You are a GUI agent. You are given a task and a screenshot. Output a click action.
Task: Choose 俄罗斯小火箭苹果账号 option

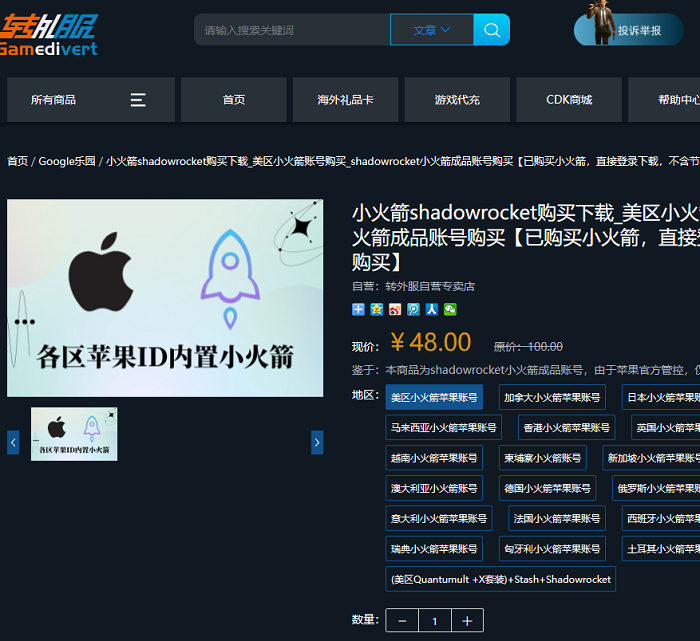(656, 488)
